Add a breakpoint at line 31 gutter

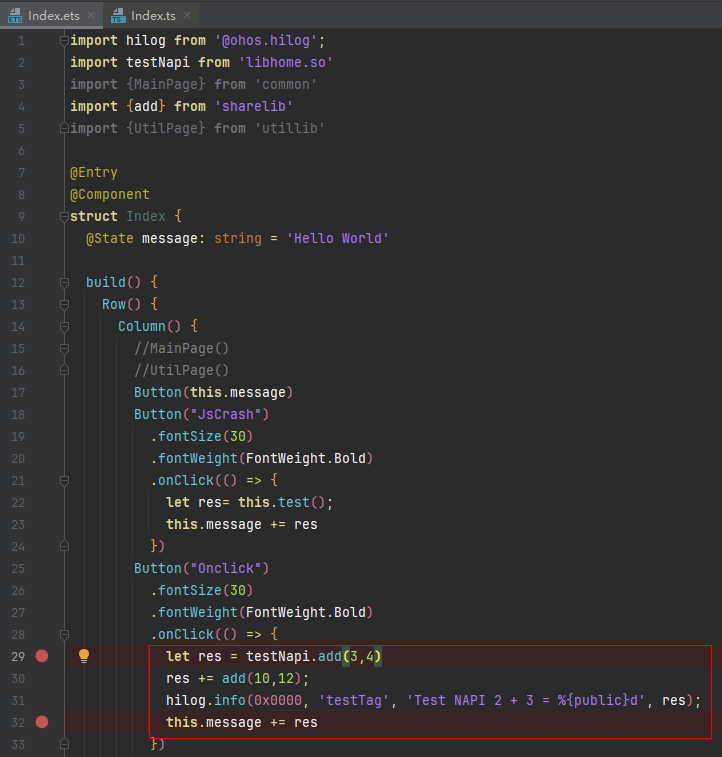coord(42,700)
